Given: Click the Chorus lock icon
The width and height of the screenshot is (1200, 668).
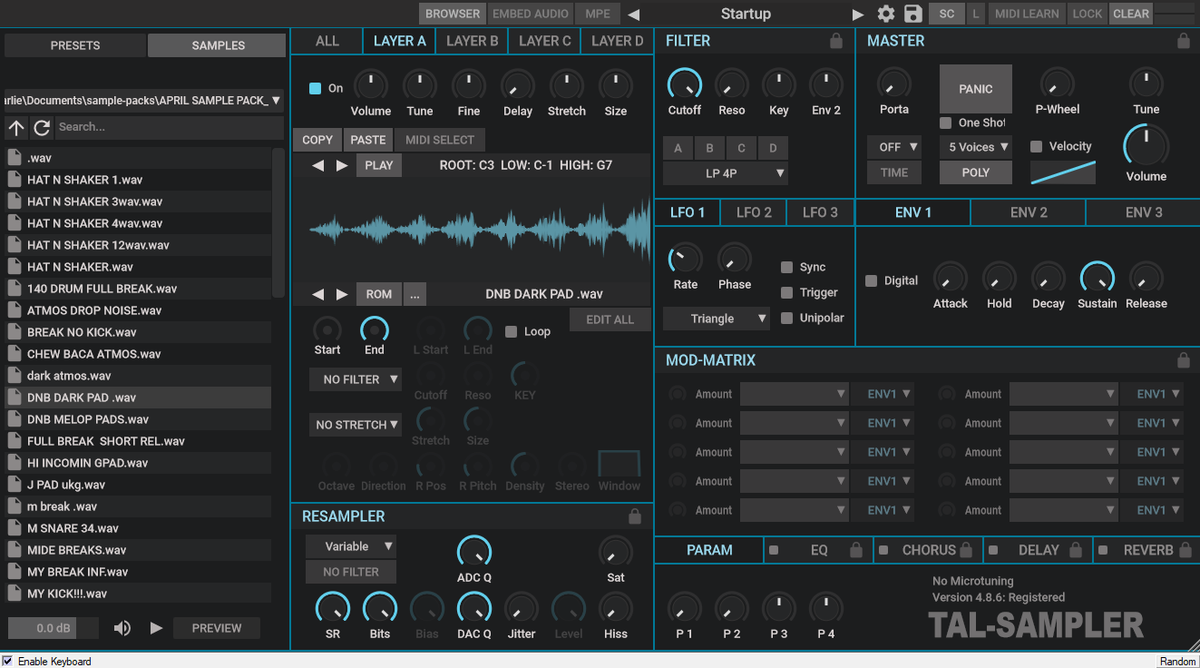Looking at the screenshot, I should (965, 550).
